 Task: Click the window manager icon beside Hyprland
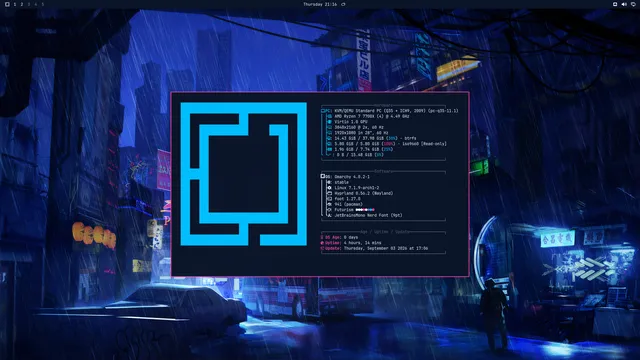(x=329, y=193)
